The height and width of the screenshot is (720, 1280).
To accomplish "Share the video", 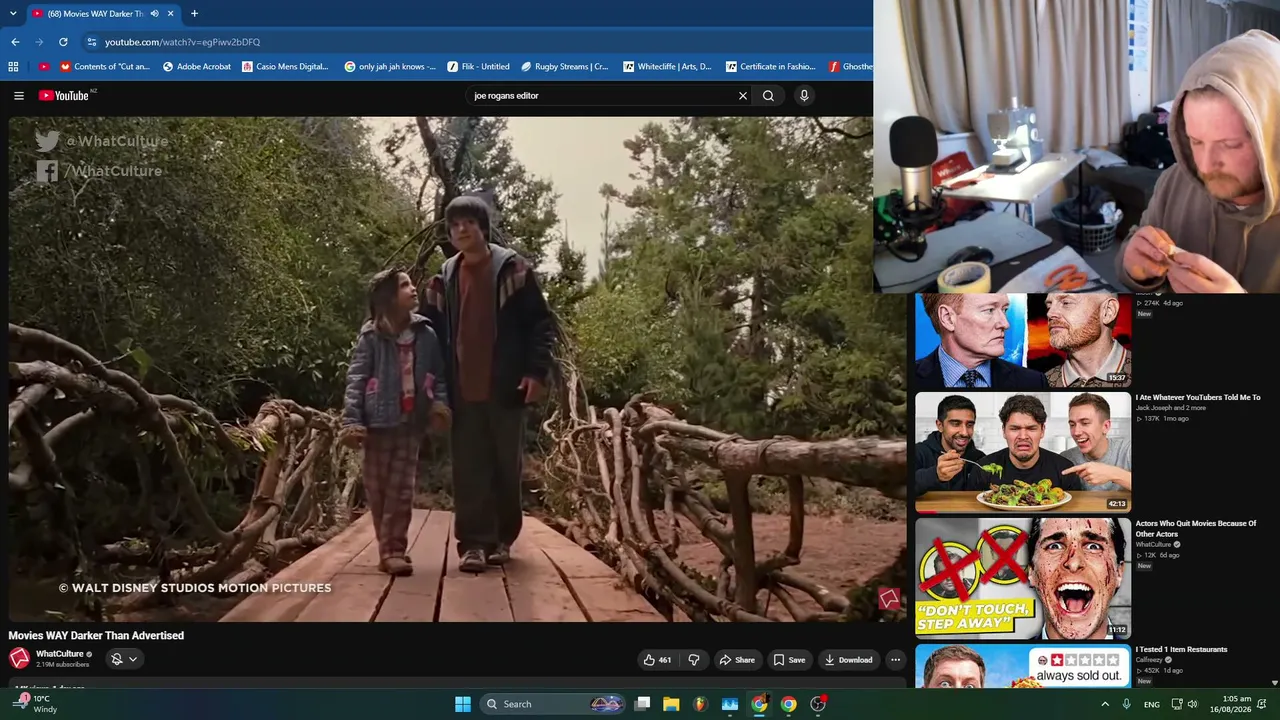I will pos(737,660).
